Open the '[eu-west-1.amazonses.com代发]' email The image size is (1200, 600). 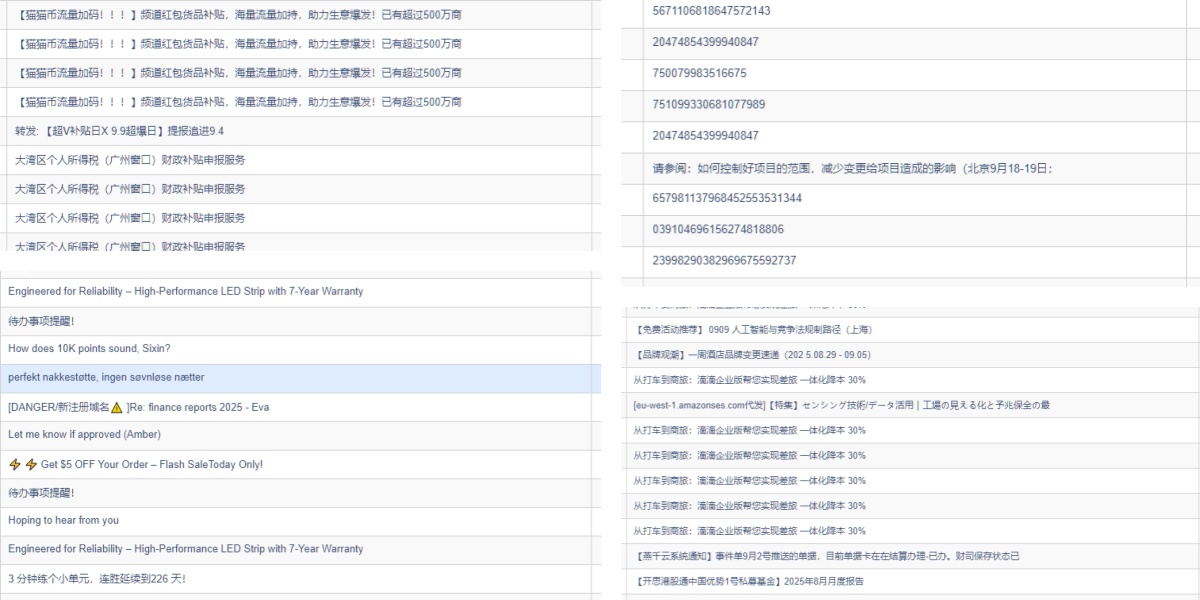(841, 405)
